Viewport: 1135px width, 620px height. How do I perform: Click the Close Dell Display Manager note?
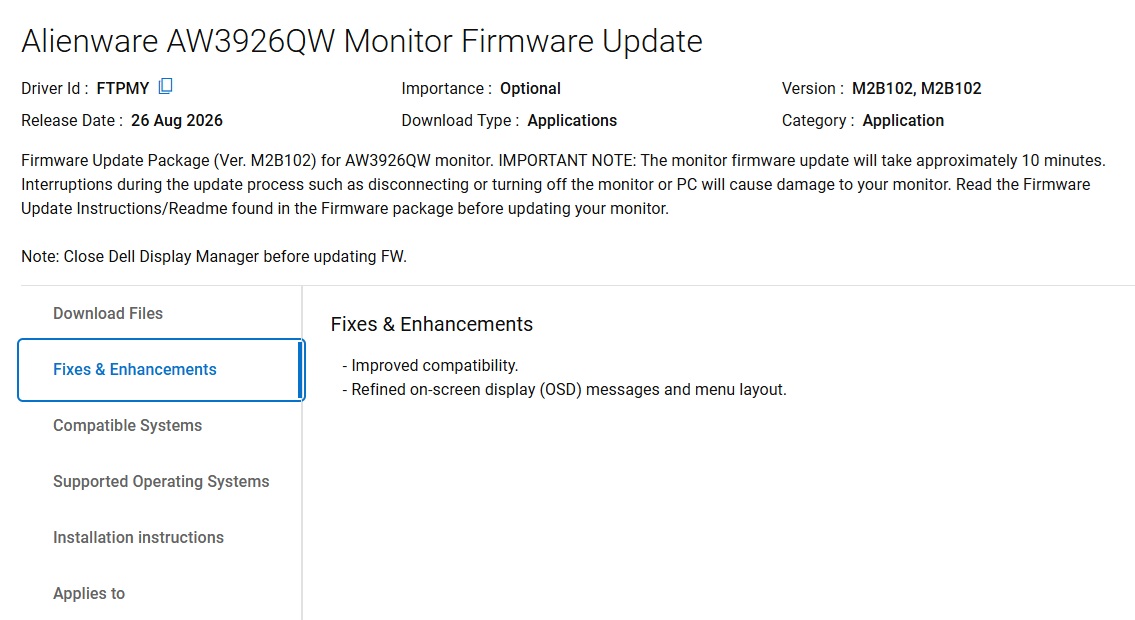tap(214, 257)
